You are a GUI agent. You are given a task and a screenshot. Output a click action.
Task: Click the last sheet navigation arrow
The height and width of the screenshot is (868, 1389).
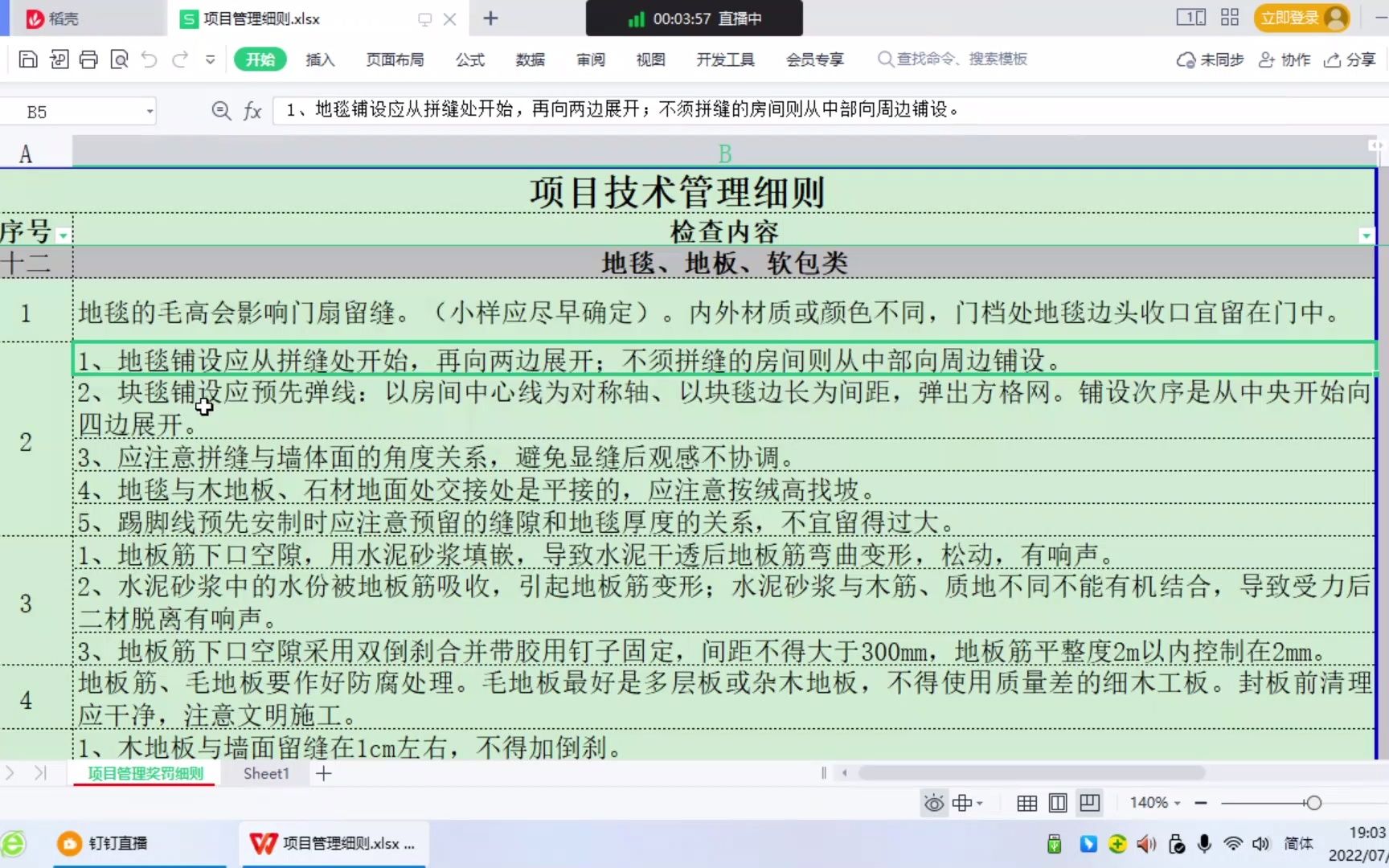click(40, 773)
